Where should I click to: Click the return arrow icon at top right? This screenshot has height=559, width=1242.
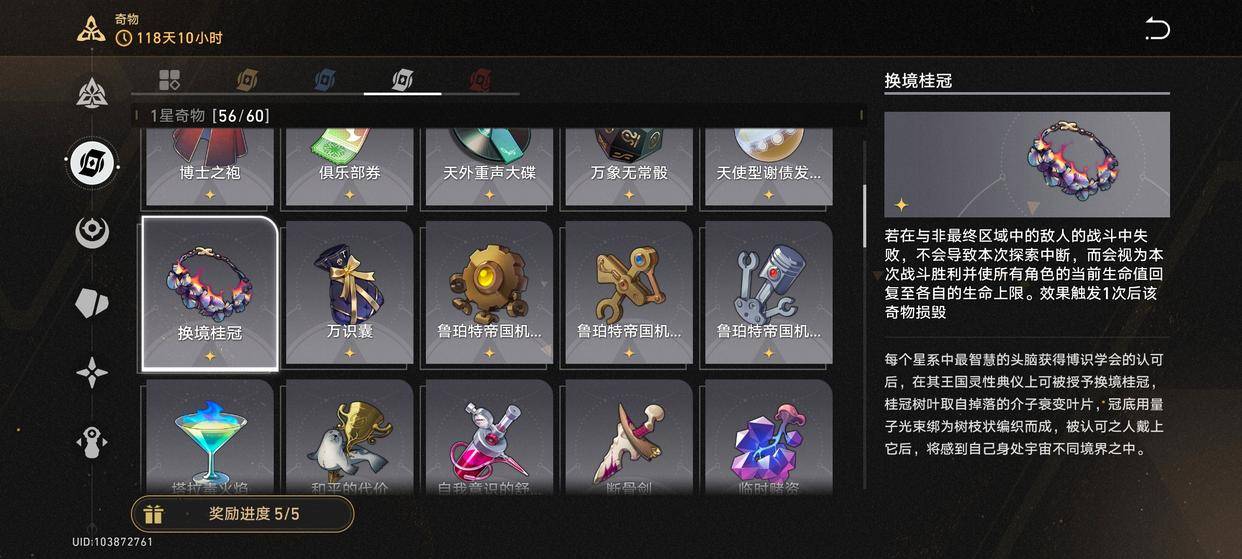tap(1157, 29)
